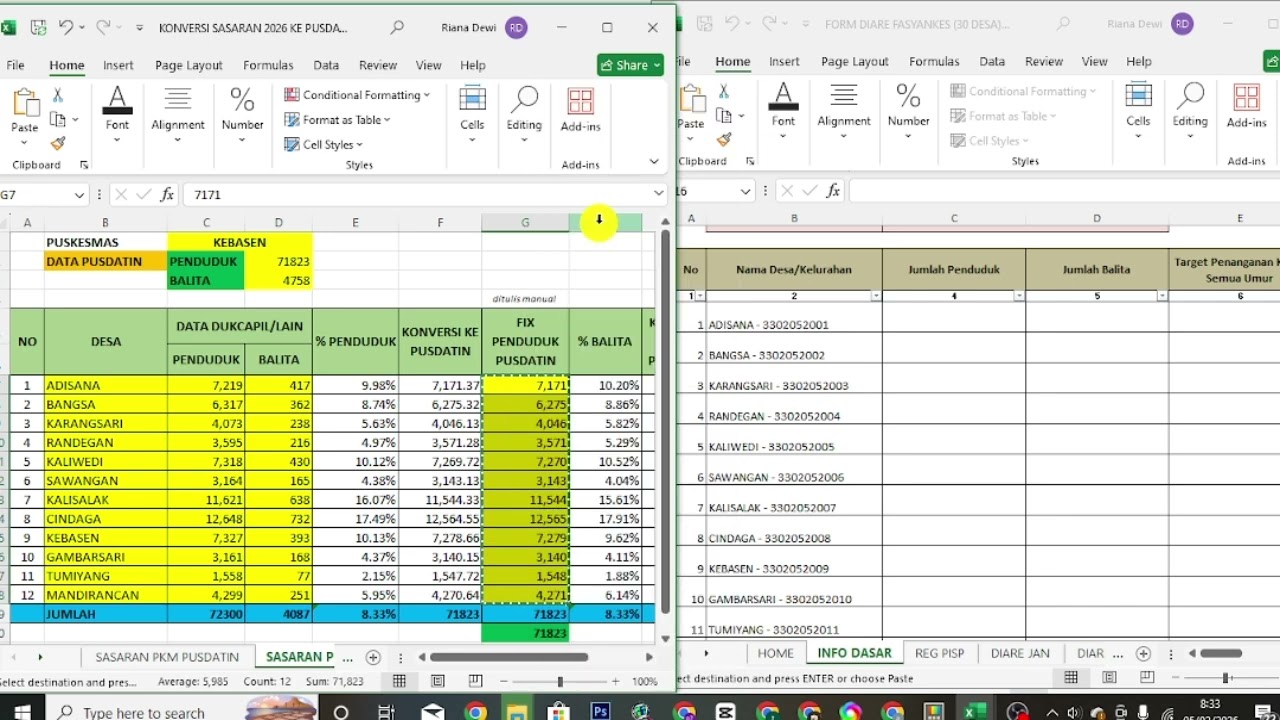
Task: Click Task View icon on taskbar
Action: click(x=387, y=712)
